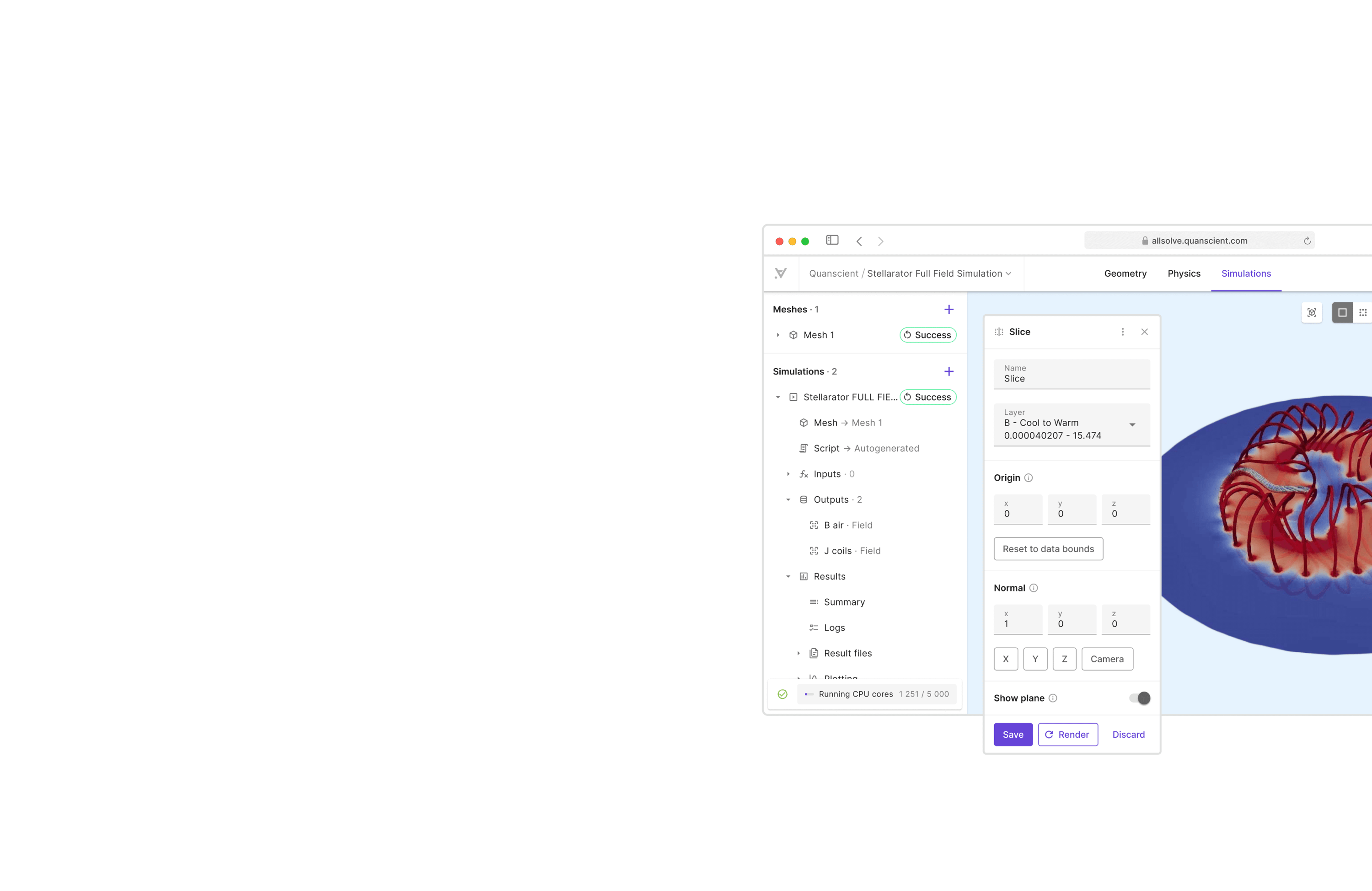
Task: Expand the Result files tree item
Action: pyautogui.click(x=799, y=653)
